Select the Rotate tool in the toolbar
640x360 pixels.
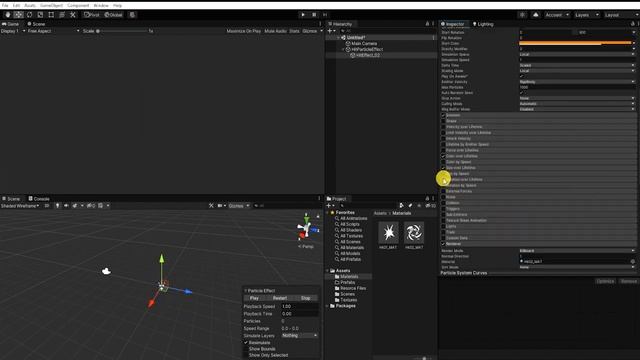[x=29, y=15]
